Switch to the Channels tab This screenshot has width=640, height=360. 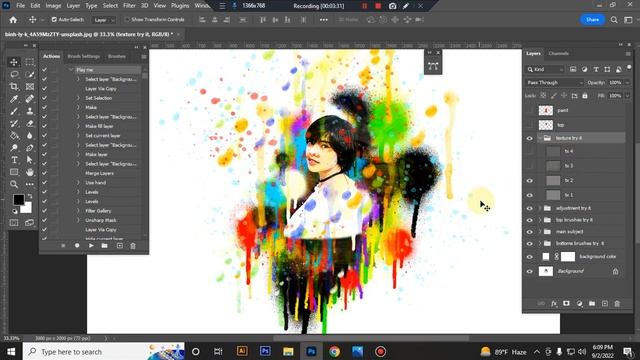(558, 53)
